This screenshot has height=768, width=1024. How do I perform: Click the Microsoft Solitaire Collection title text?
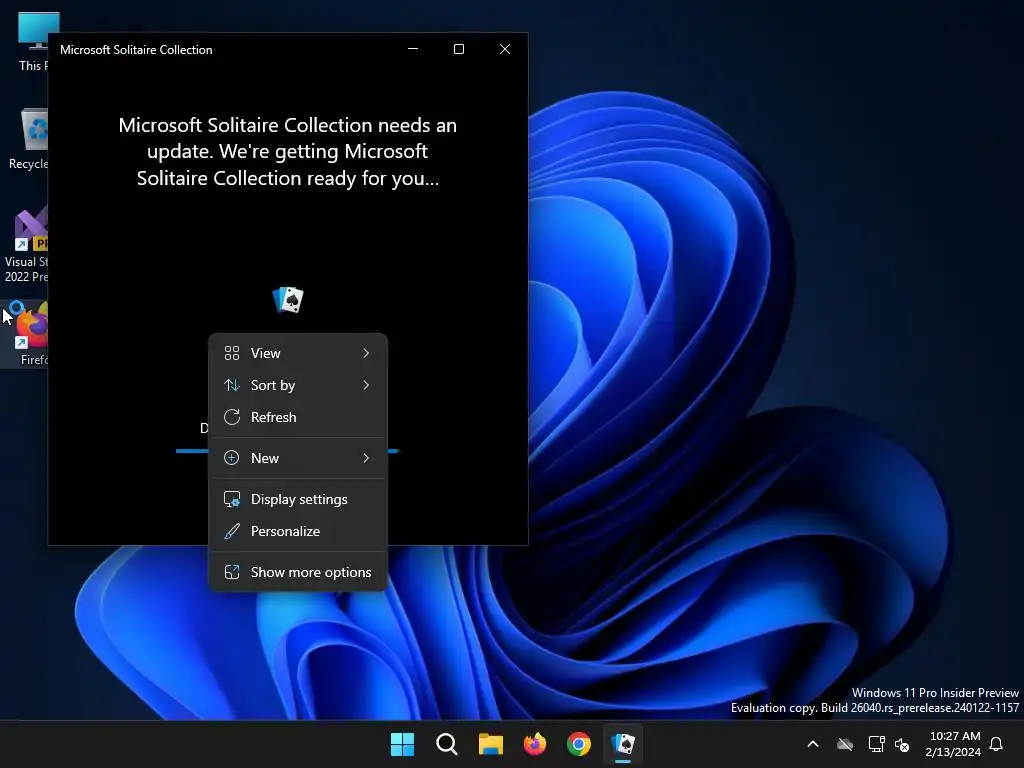136,50
